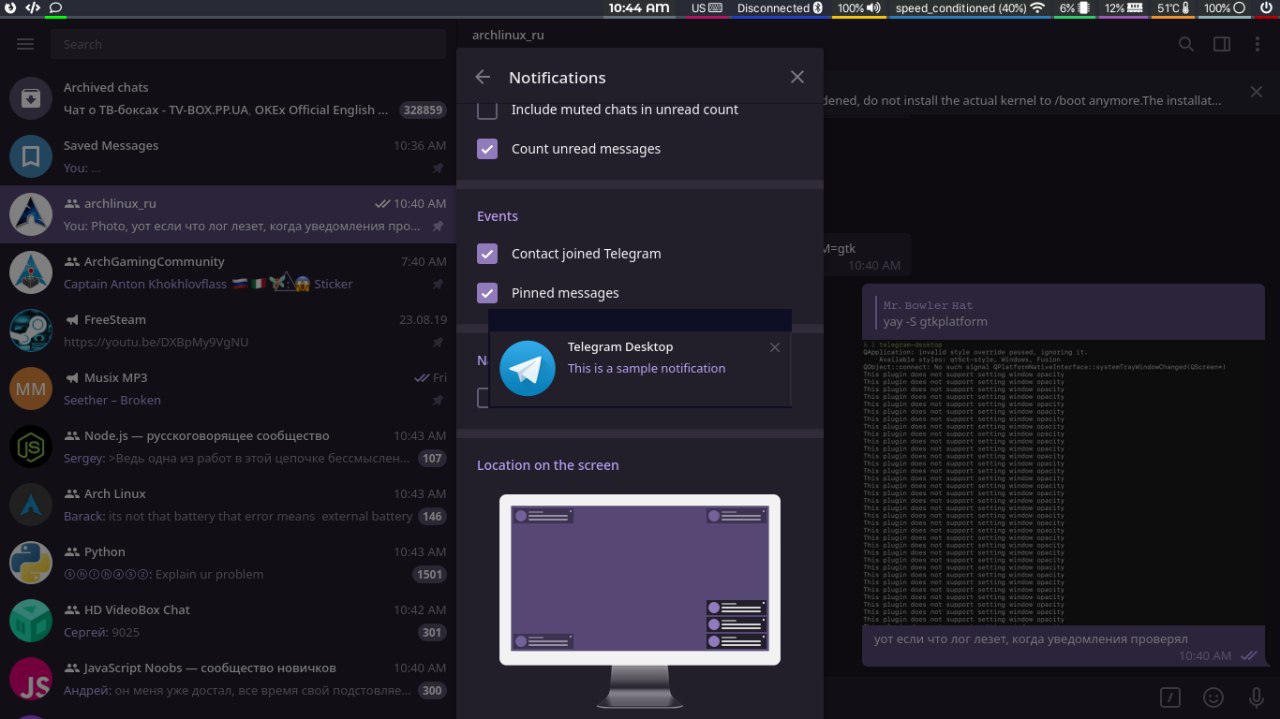
Task: Click the Steam avatar of FreeSteam
Action: click(x=31, y=331)
